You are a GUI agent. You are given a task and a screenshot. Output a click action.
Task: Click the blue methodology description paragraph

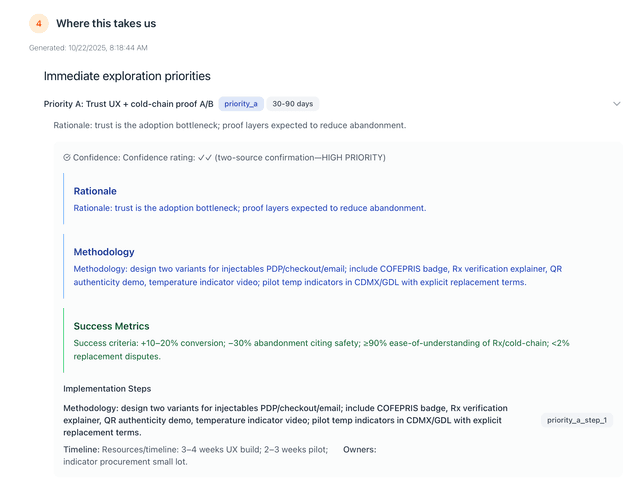click(x=320, y=275)
